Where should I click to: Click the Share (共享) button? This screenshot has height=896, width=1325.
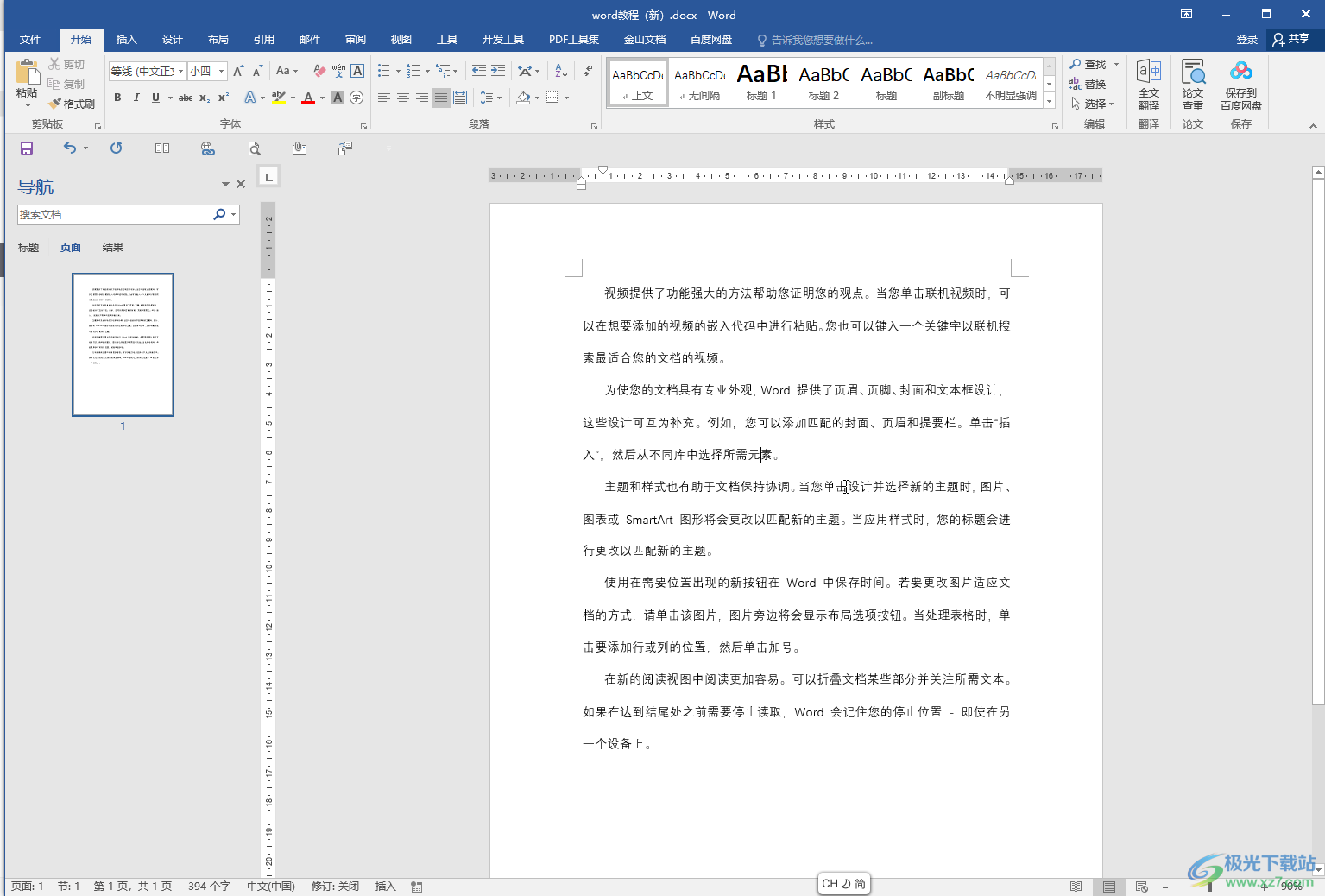pyautogui.click(x=1291, y=40)
